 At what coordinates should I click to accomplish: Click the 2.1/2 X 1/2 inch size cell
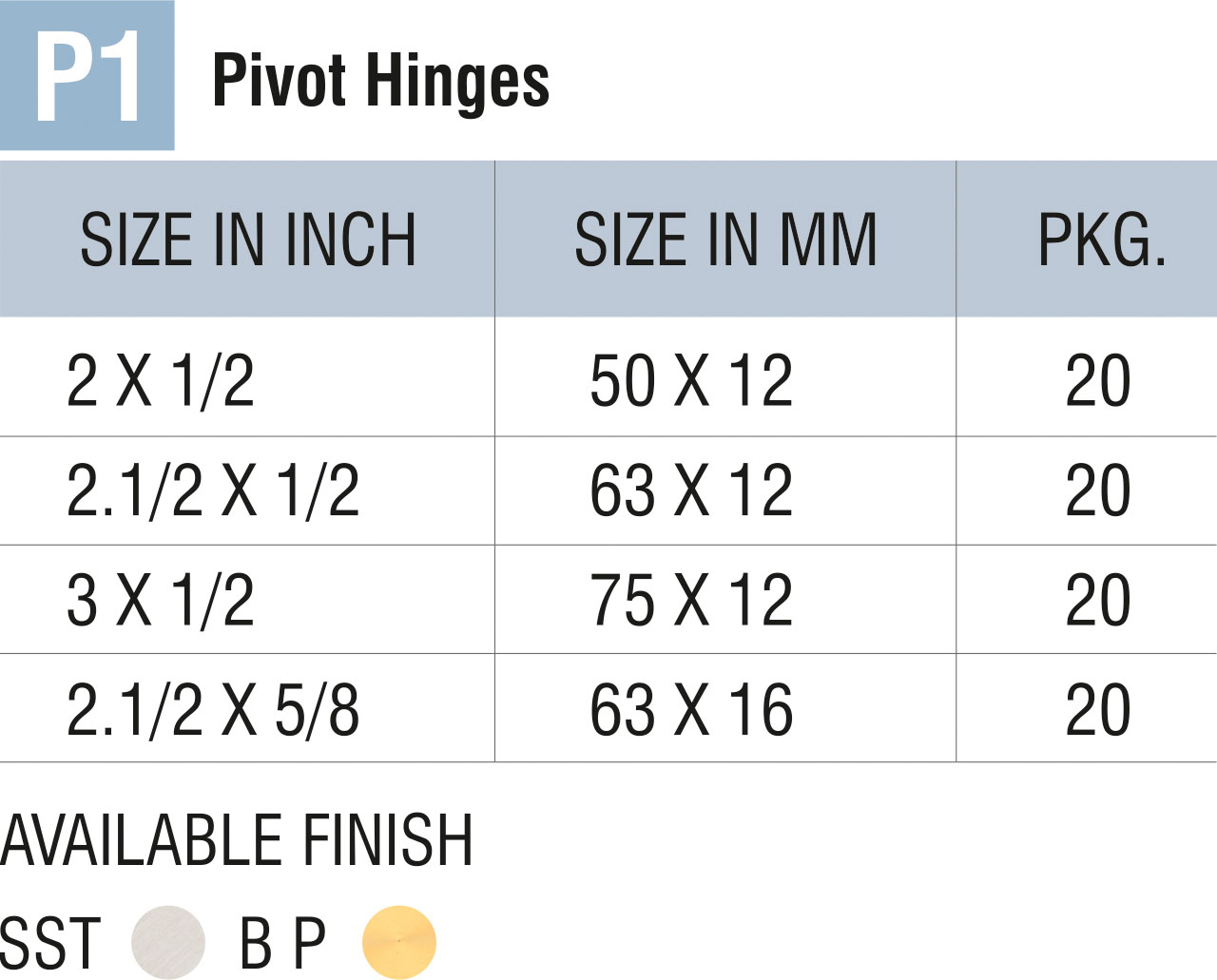pyautogui.click(x=213, y=490)
